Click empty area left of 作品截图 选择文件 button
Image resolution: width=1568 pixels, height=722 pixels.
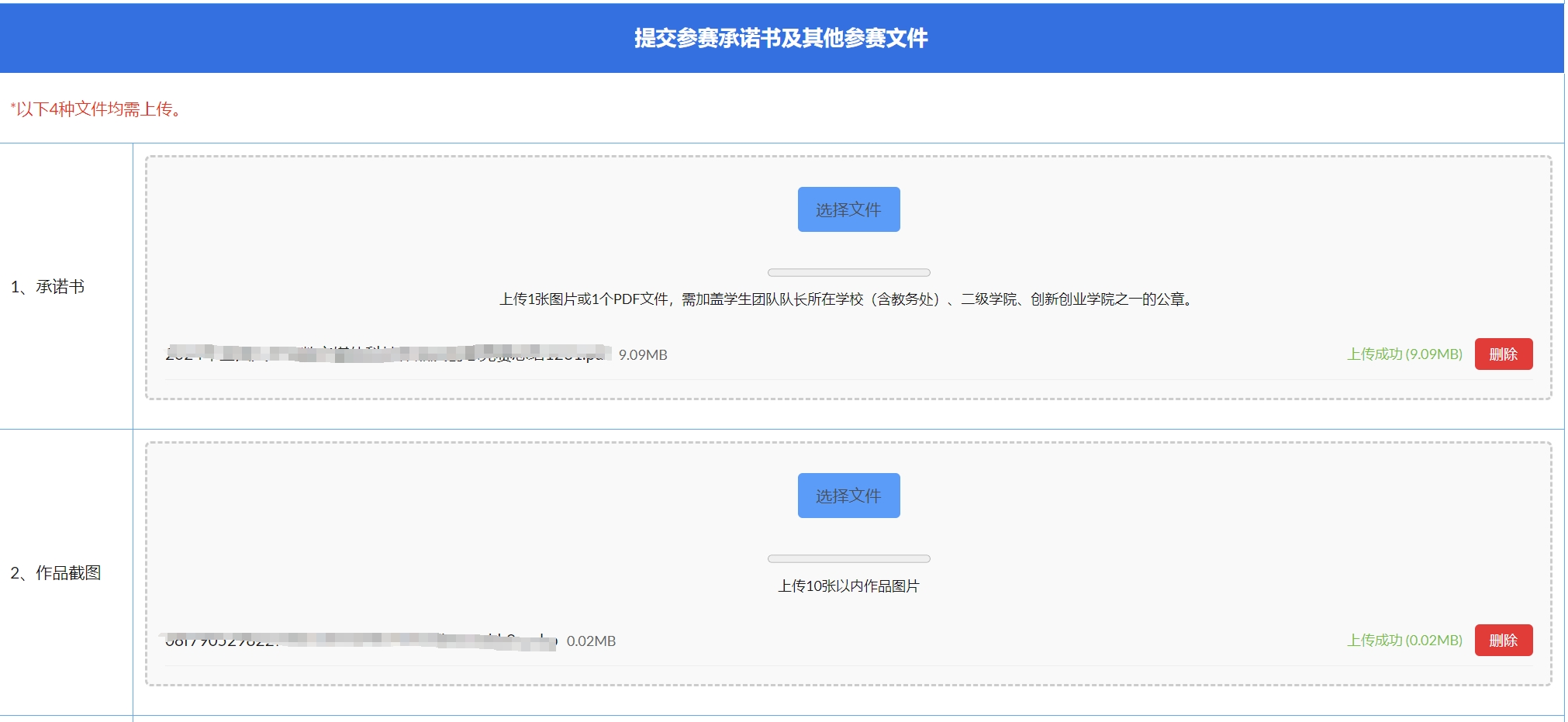coord(465,496)
